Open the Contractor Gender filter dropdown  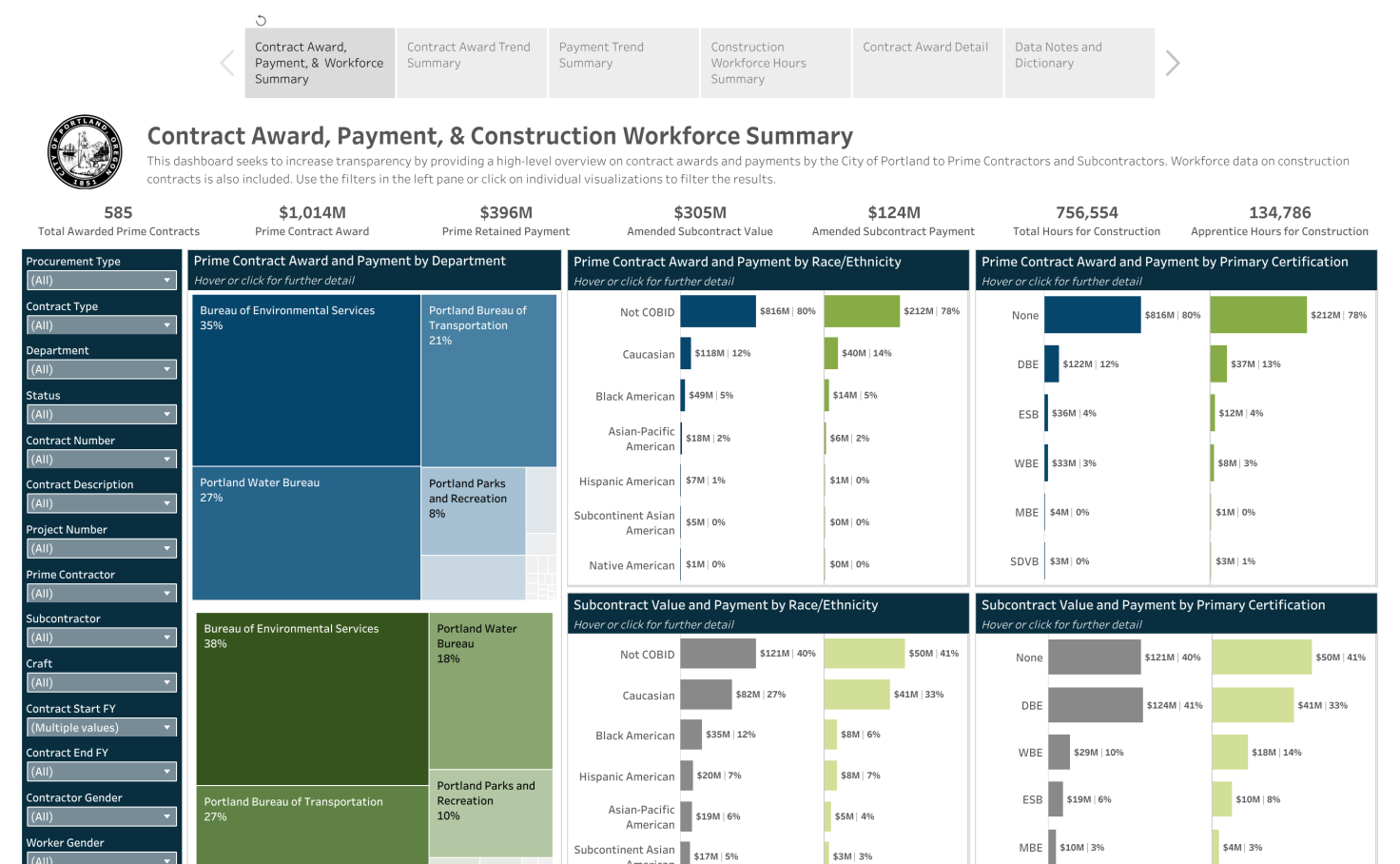101,817
